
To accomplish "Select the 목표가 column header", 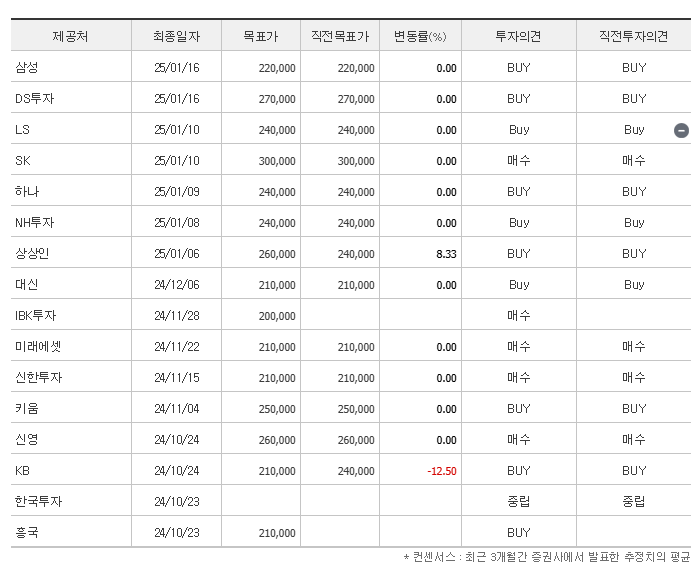I will 261,36.
